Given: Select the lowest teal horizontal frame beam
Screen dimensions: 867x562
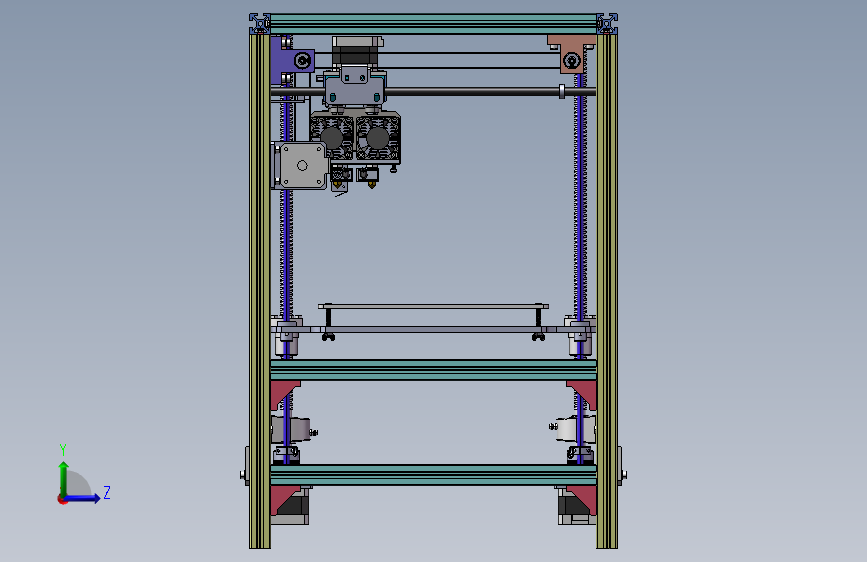Looking at the screenshot, I should pos(434,475).
